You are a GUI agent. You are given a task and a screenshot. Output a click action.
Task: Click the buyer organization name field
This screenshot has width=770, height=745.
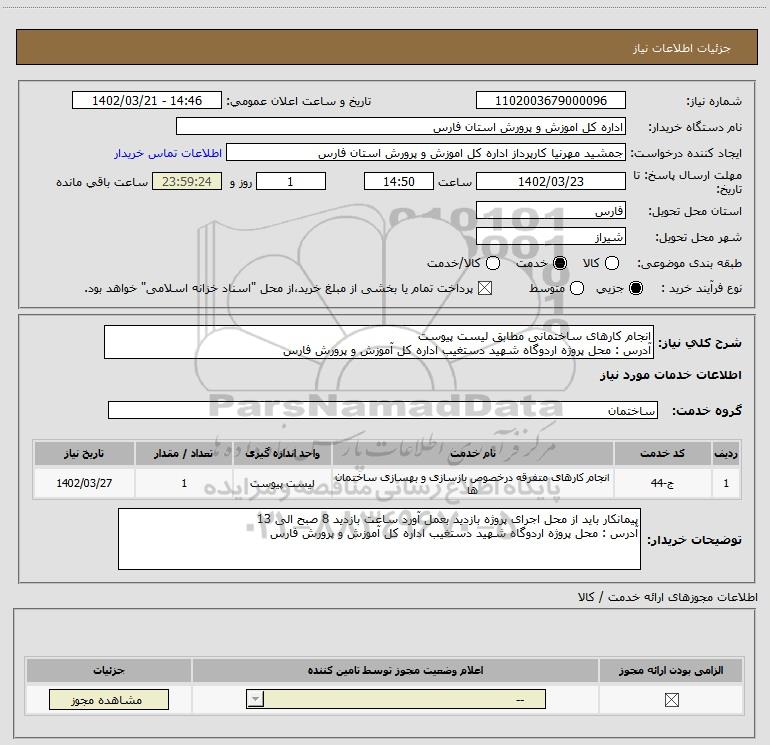tap(401, 127)
